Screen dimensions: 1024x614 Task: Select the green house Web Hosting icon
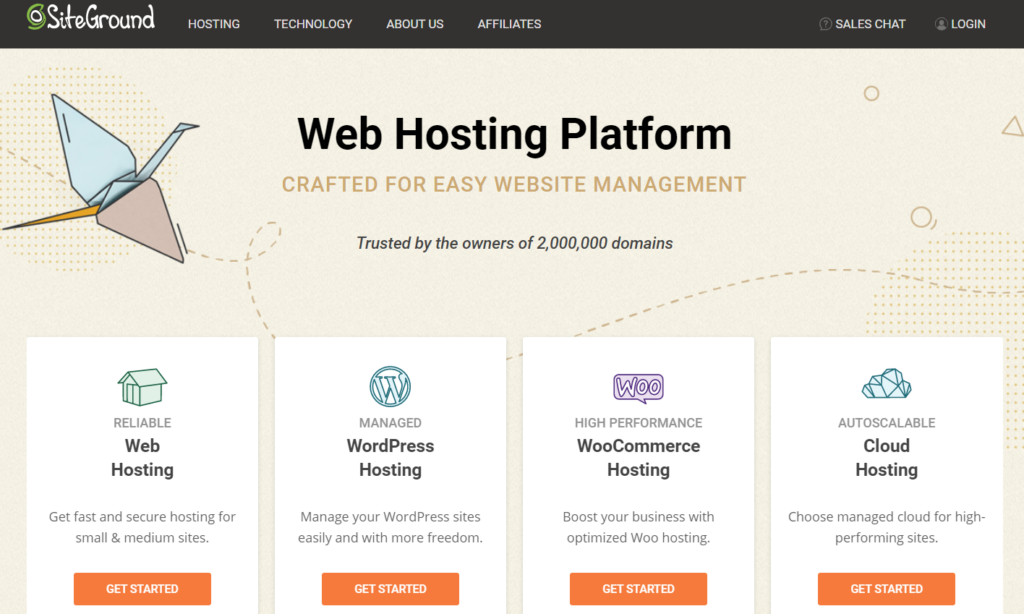(142, 383)
